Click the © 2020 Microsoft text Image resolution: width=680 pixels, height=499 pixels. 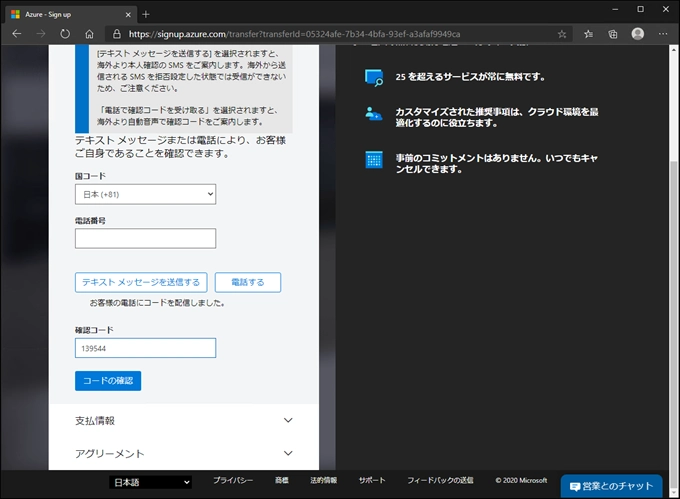pyautogui.click(x=521, y=480)
